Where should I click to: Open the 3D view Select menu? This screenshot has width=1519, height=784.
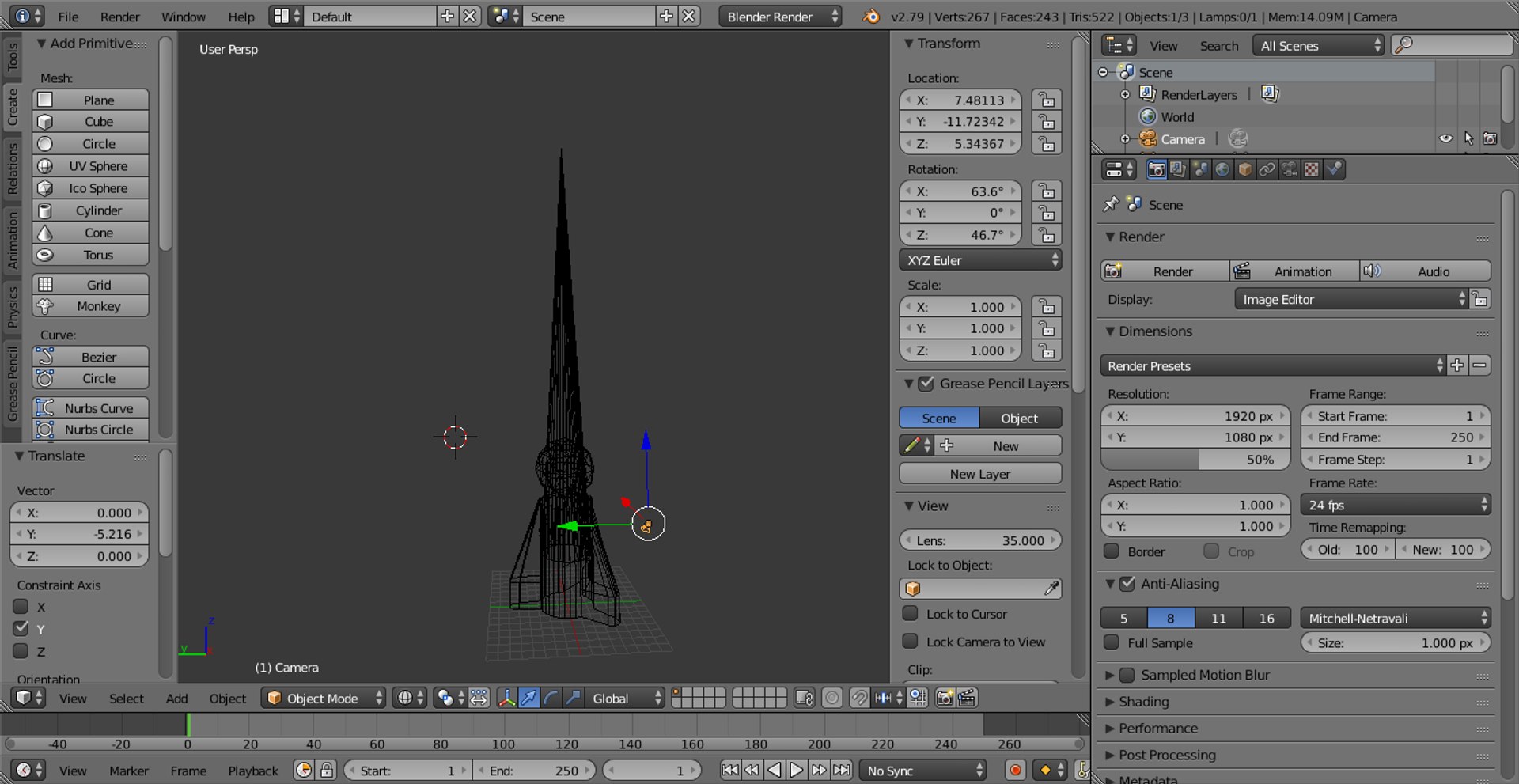127,699
